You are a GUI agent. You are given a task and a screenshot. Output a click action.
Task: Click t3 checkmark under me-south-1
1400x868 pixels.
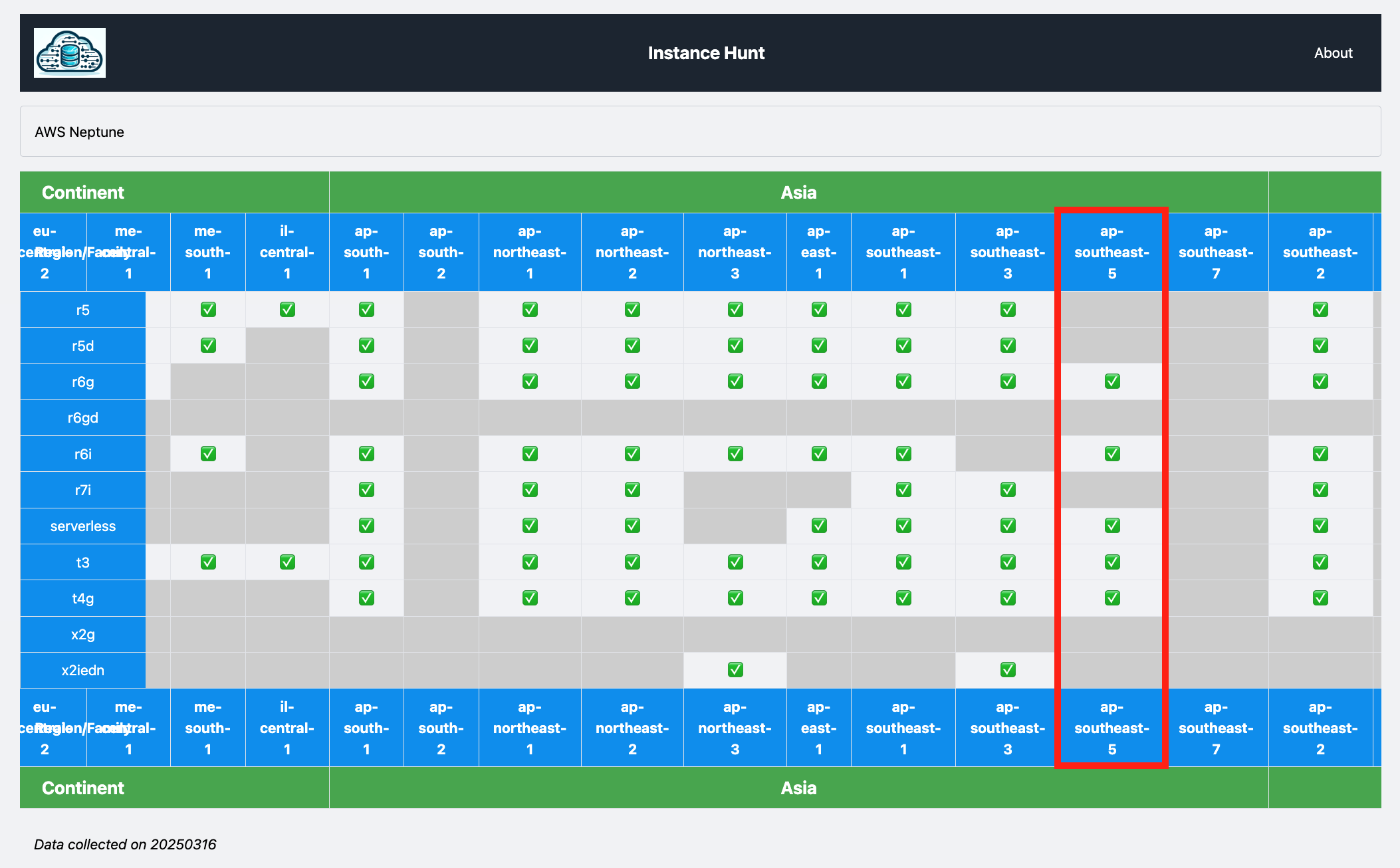[208, 562]
